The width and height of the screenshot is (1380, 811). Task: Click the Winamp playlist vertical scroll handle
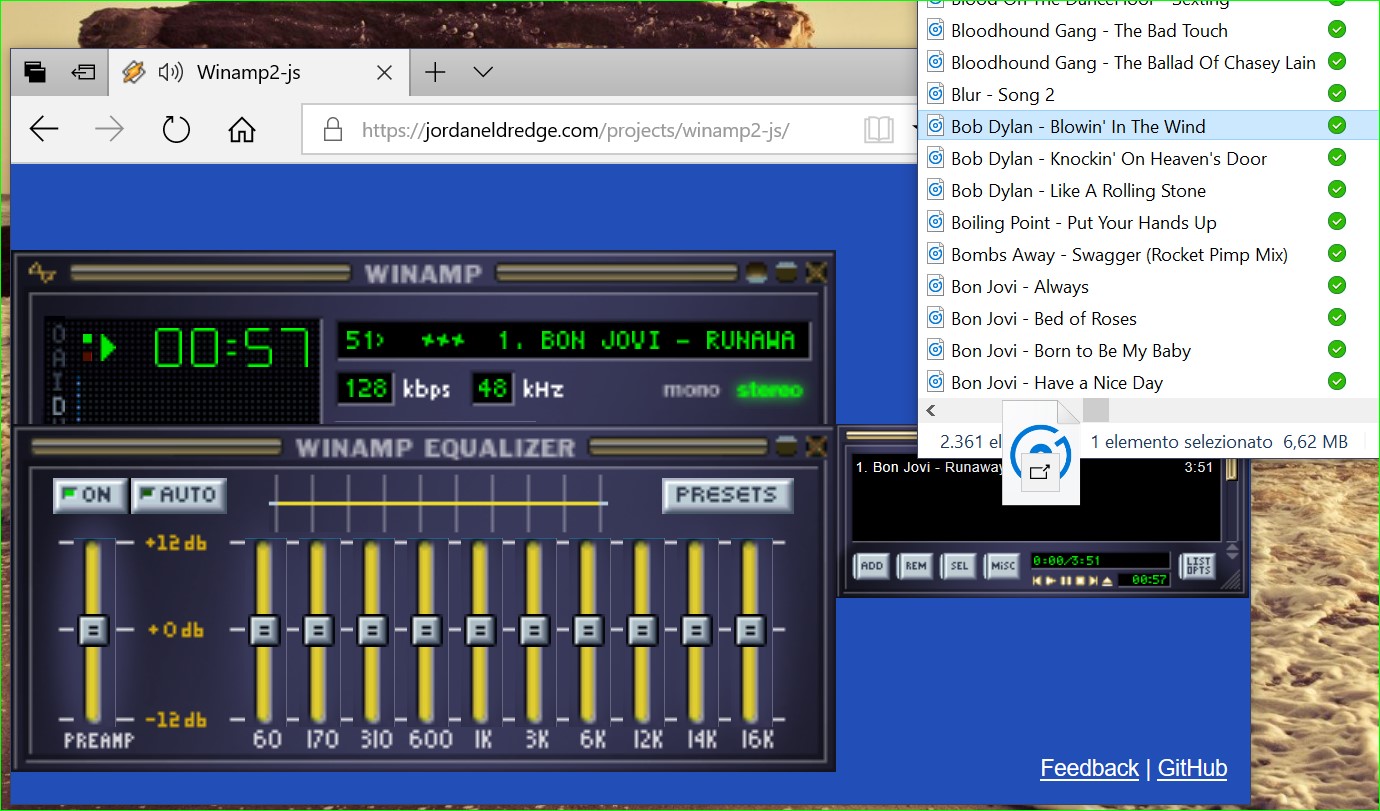1232,468
